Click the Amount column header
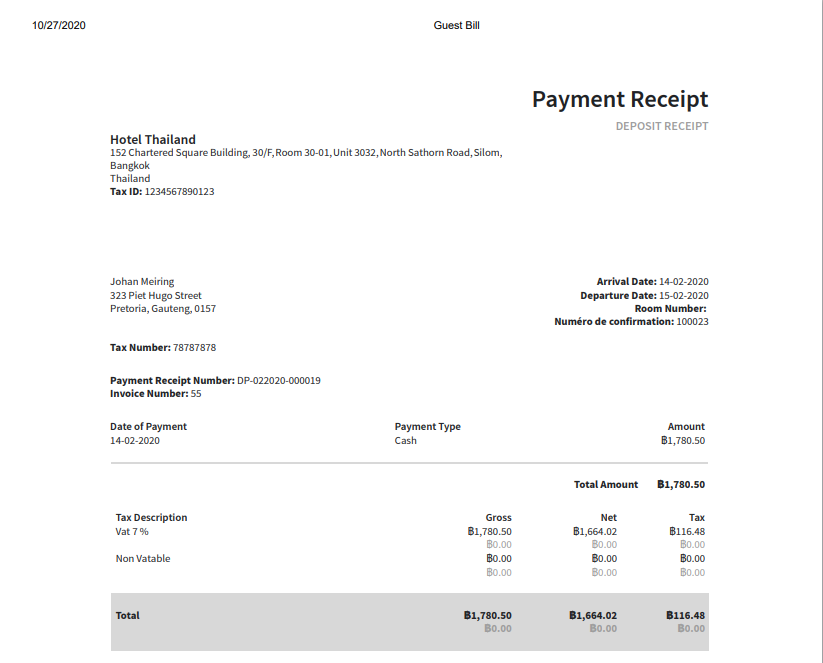 point(686,427)
